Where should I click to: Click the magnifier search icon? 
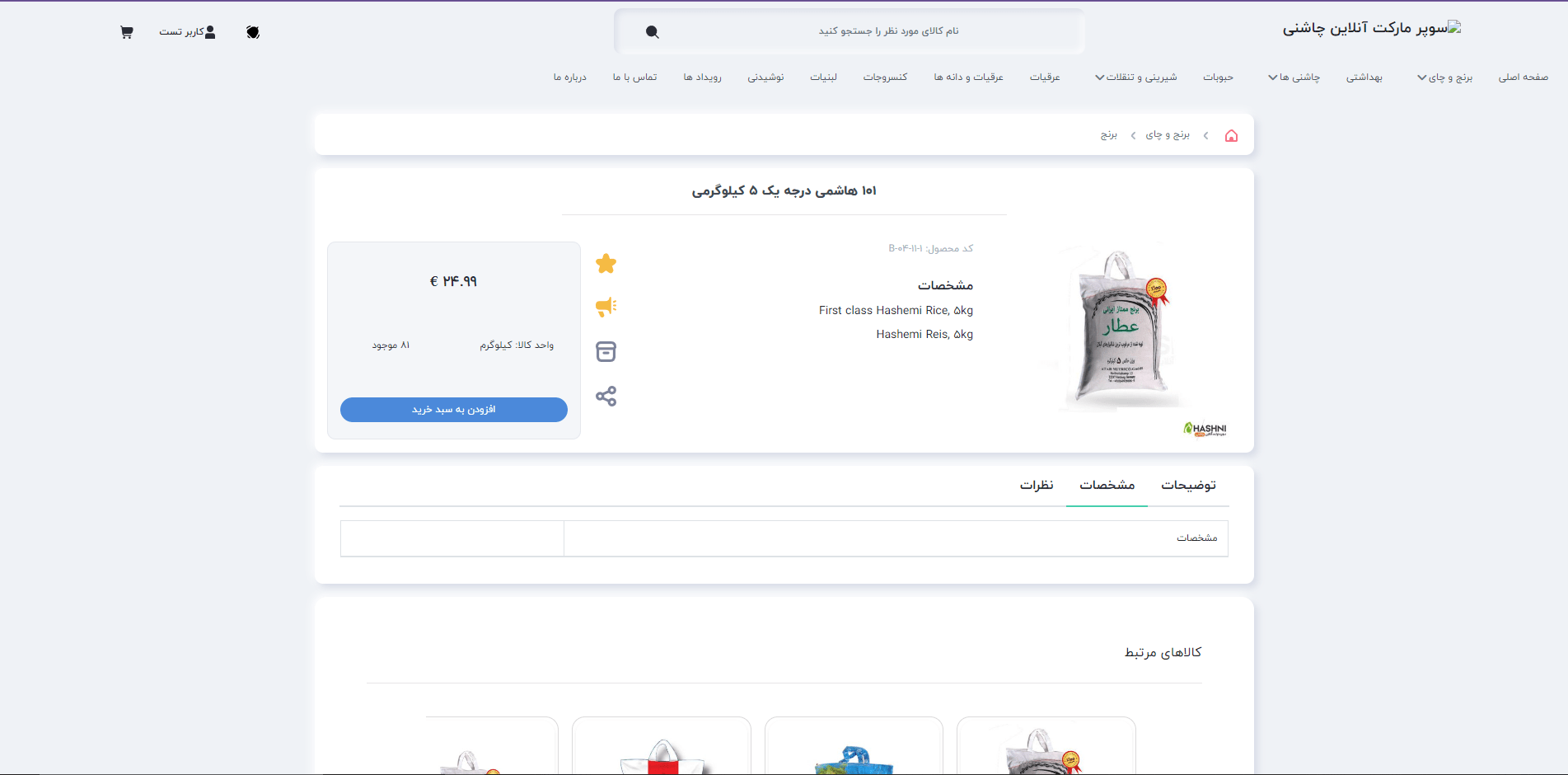pos(652,32)
